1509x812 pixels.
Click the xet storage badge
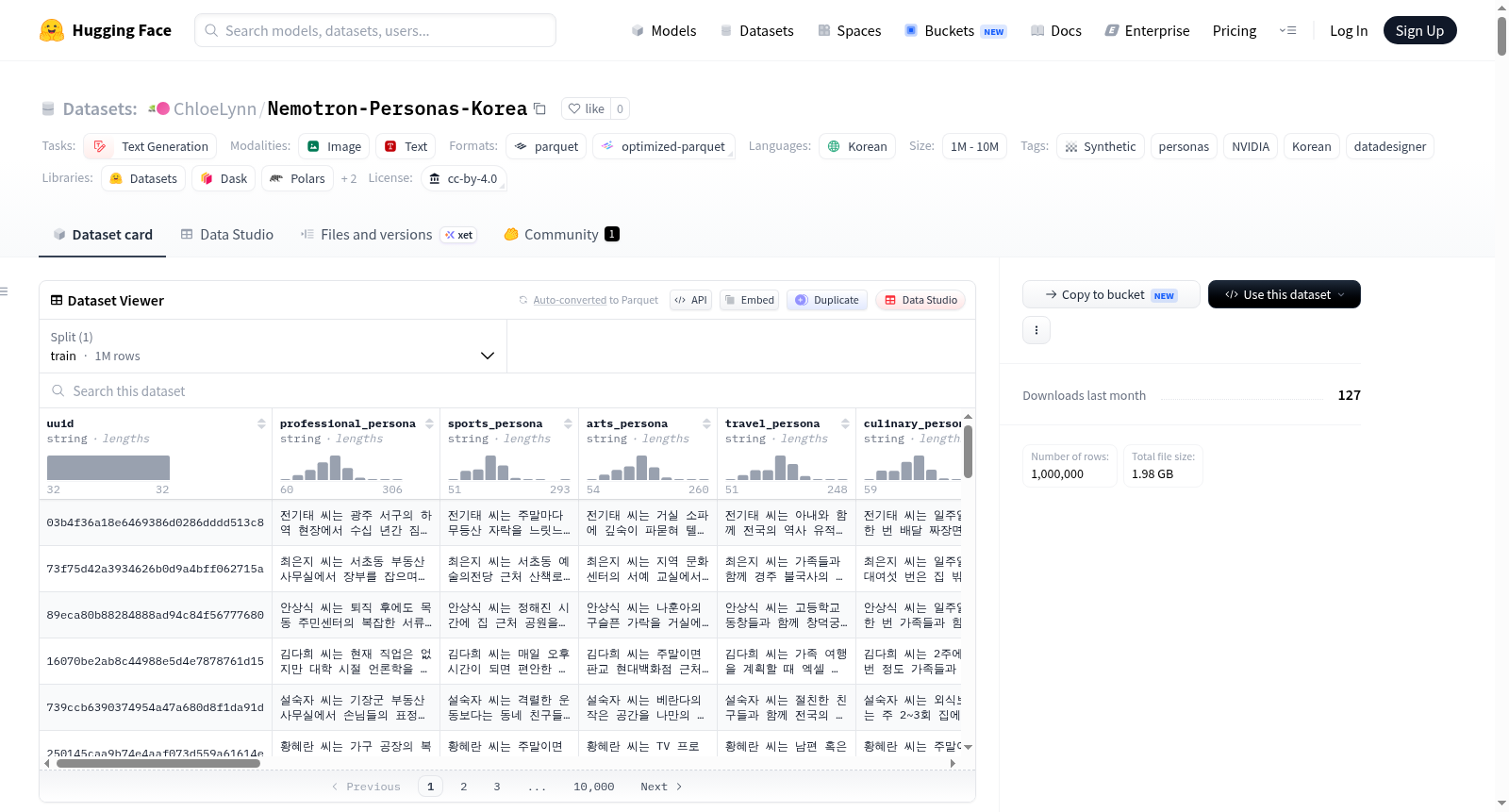tap(459, 235)
